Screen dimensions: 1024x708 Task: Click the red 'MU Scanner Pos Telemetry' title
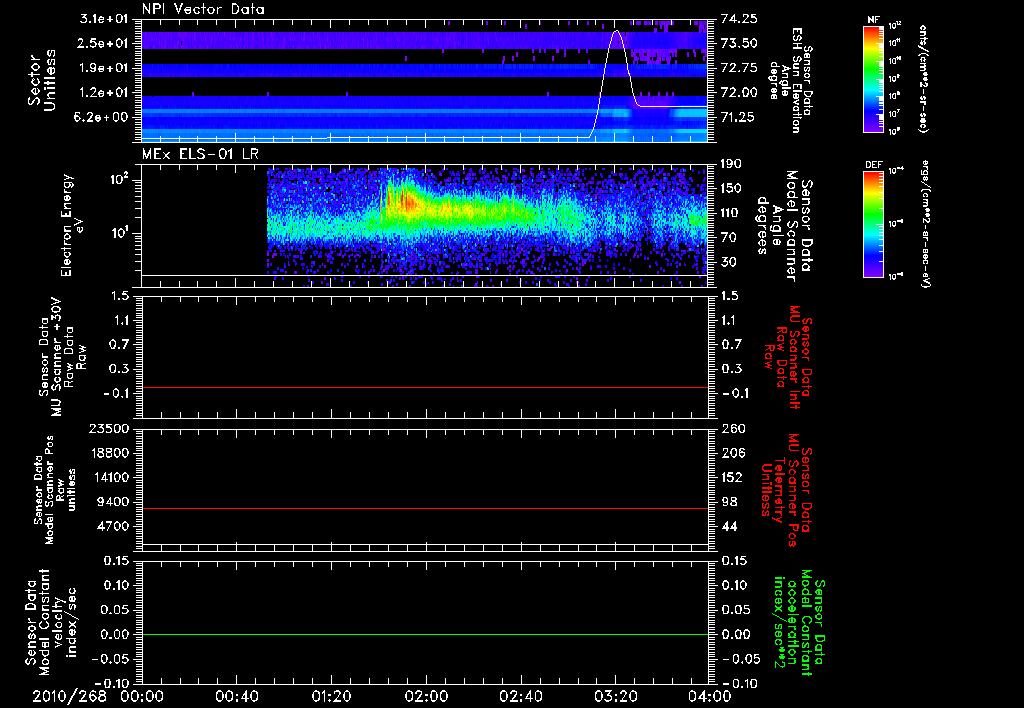(787, 489)
